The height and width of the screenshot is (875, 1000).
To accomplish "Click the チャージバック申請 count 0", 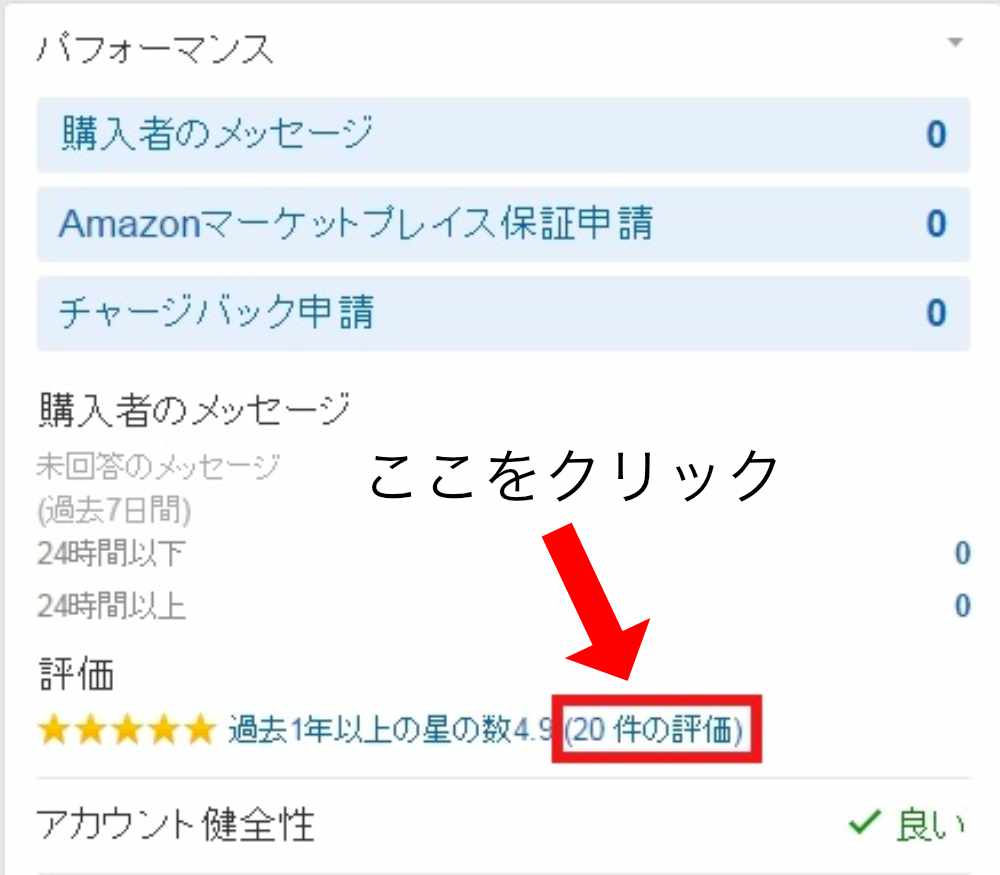I will tap(936, 313).
